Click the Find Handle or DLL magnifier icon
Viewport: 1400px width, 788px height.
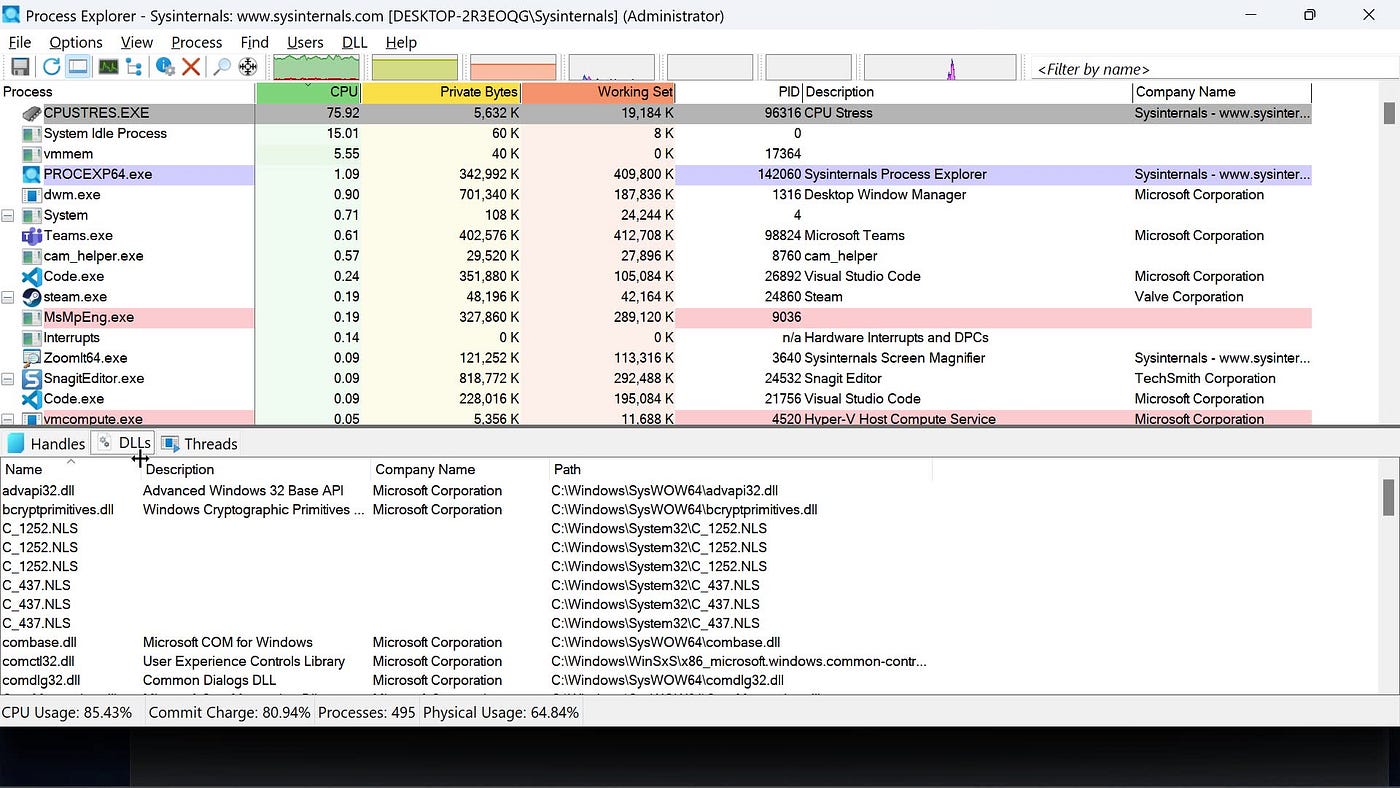pyautogui.click(x=220, y=66)
